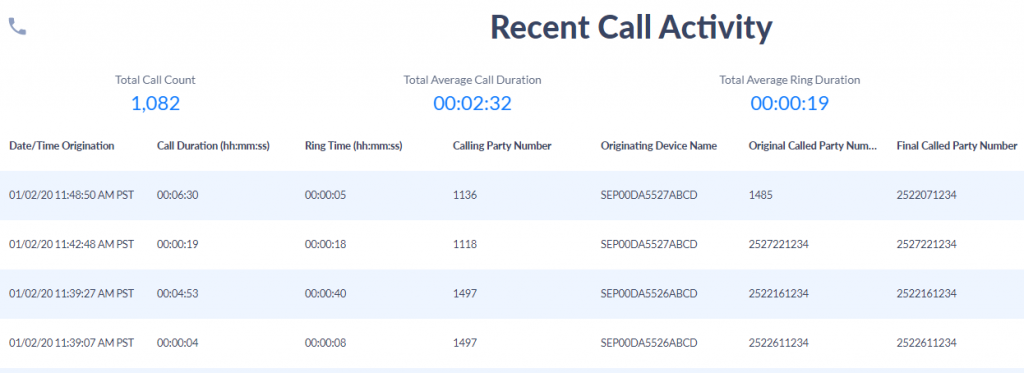Sort by Original Called Party Number header
Viewport: 1024px width, 373px height.
point(814,146)
